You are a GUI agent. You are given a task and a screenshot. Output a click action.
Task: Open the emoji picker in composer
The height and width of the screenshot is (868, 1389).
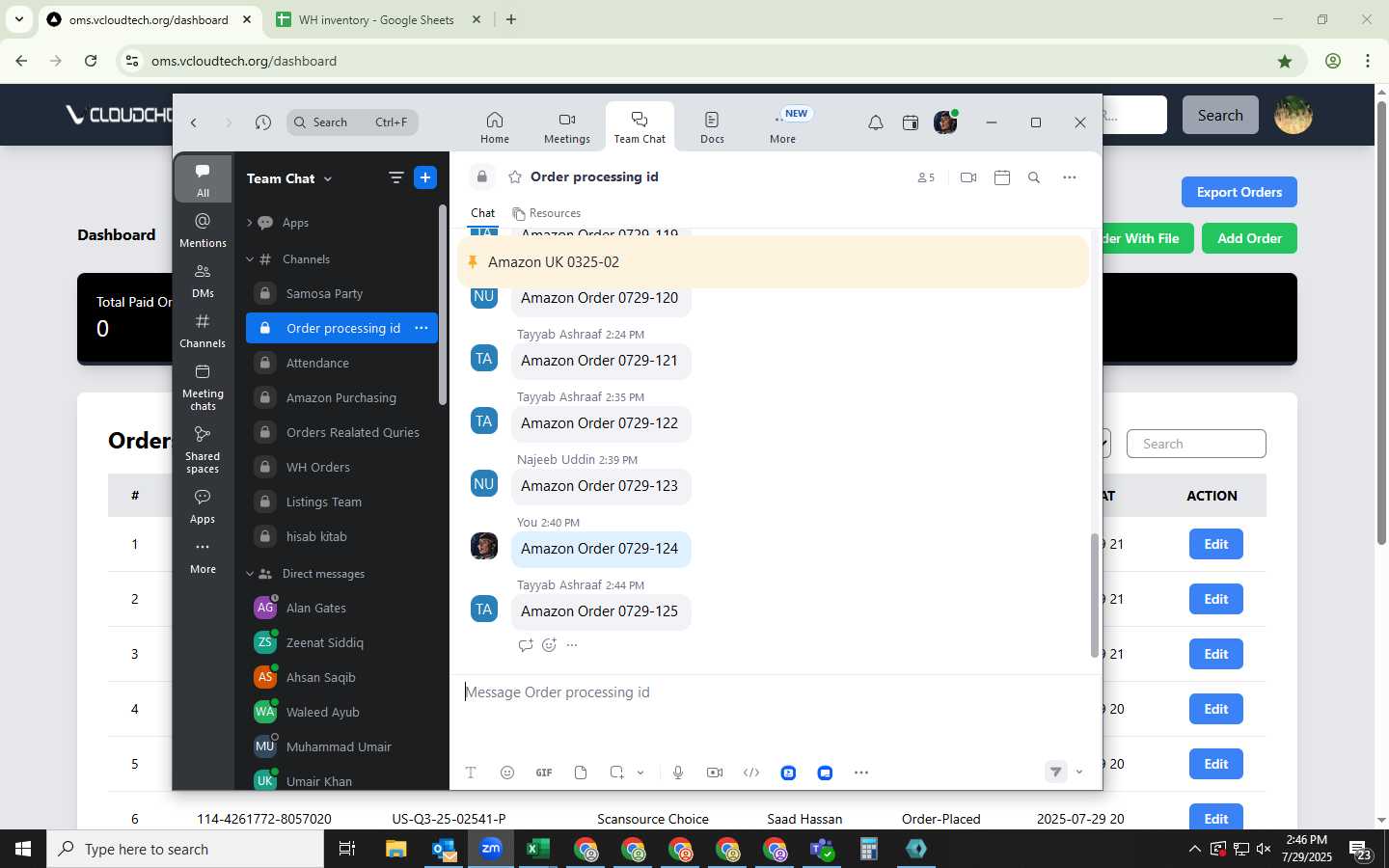[507, 773]
